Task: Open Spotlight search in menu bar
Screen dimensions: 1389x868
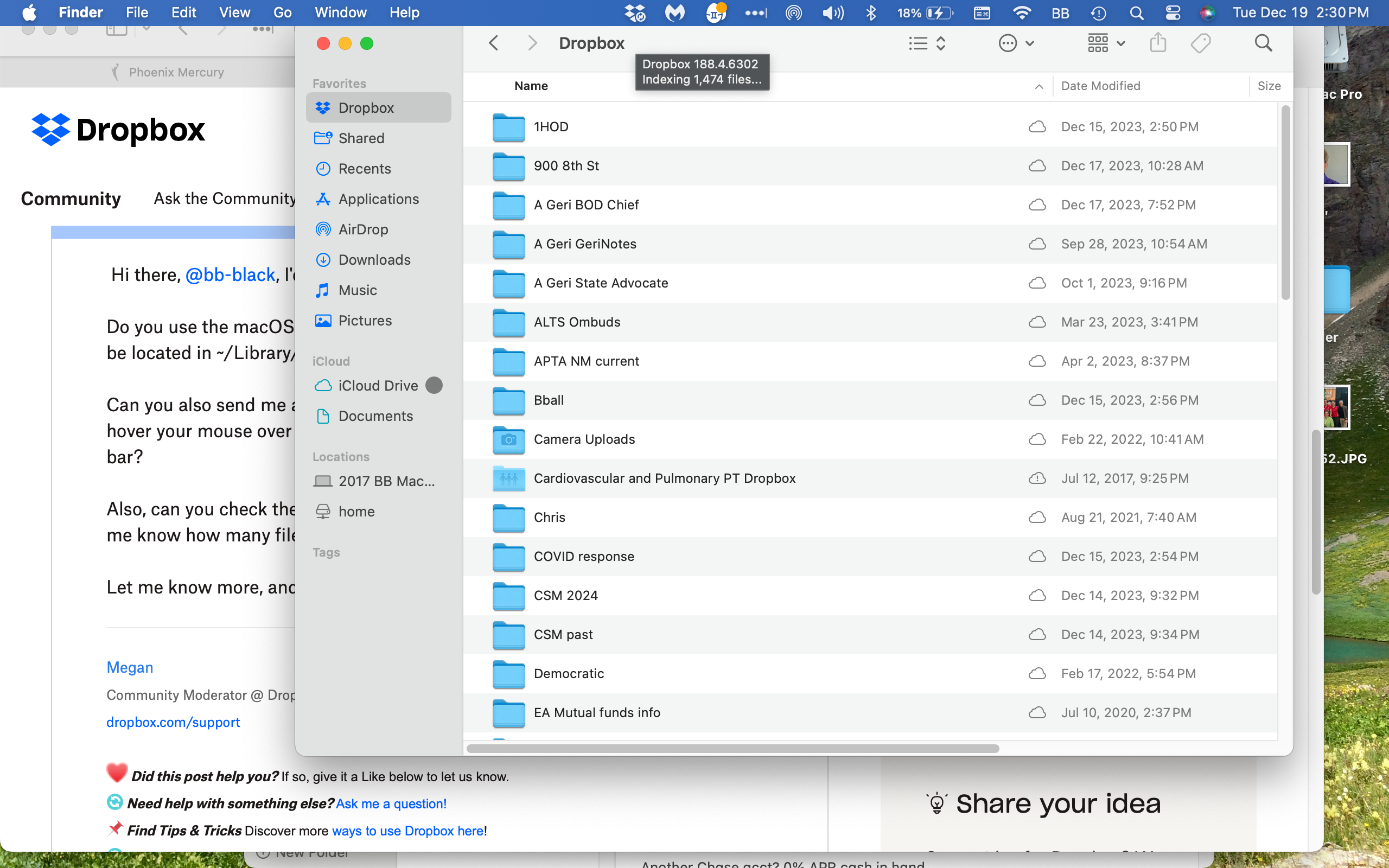Action: 1137,12
